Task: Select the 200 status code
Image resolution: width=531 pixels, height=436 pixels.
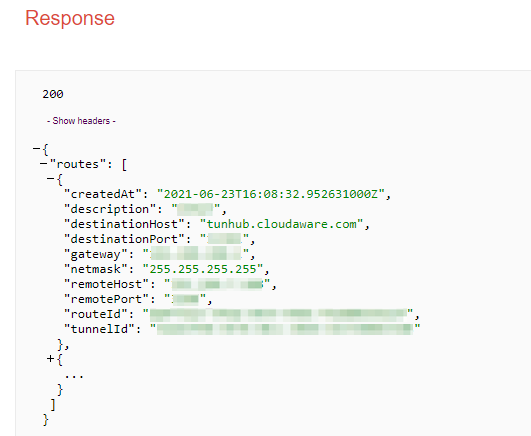Action: 53,94
